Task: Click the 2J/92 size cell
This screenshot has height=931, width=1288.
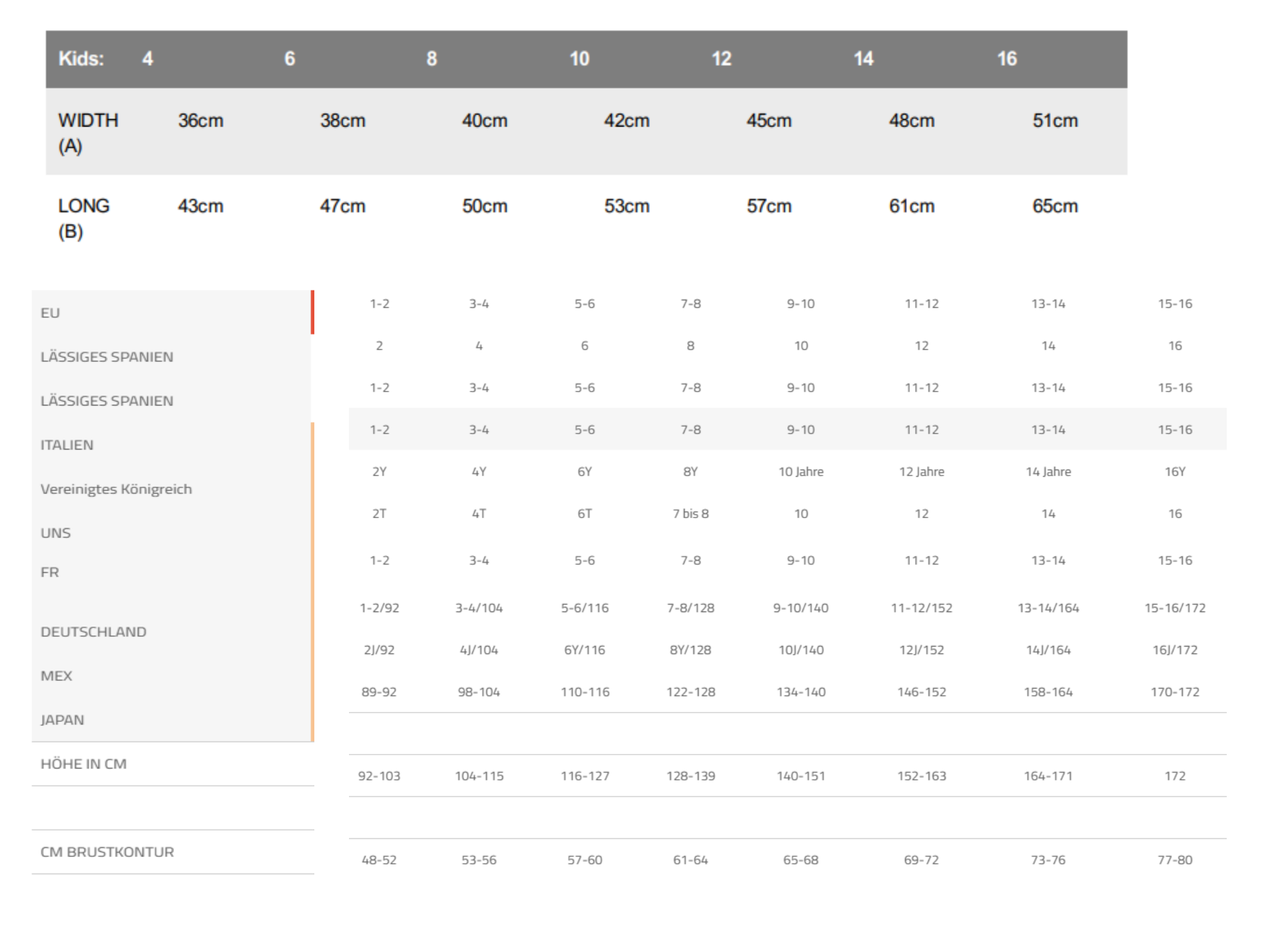Action: click(379, 650)
